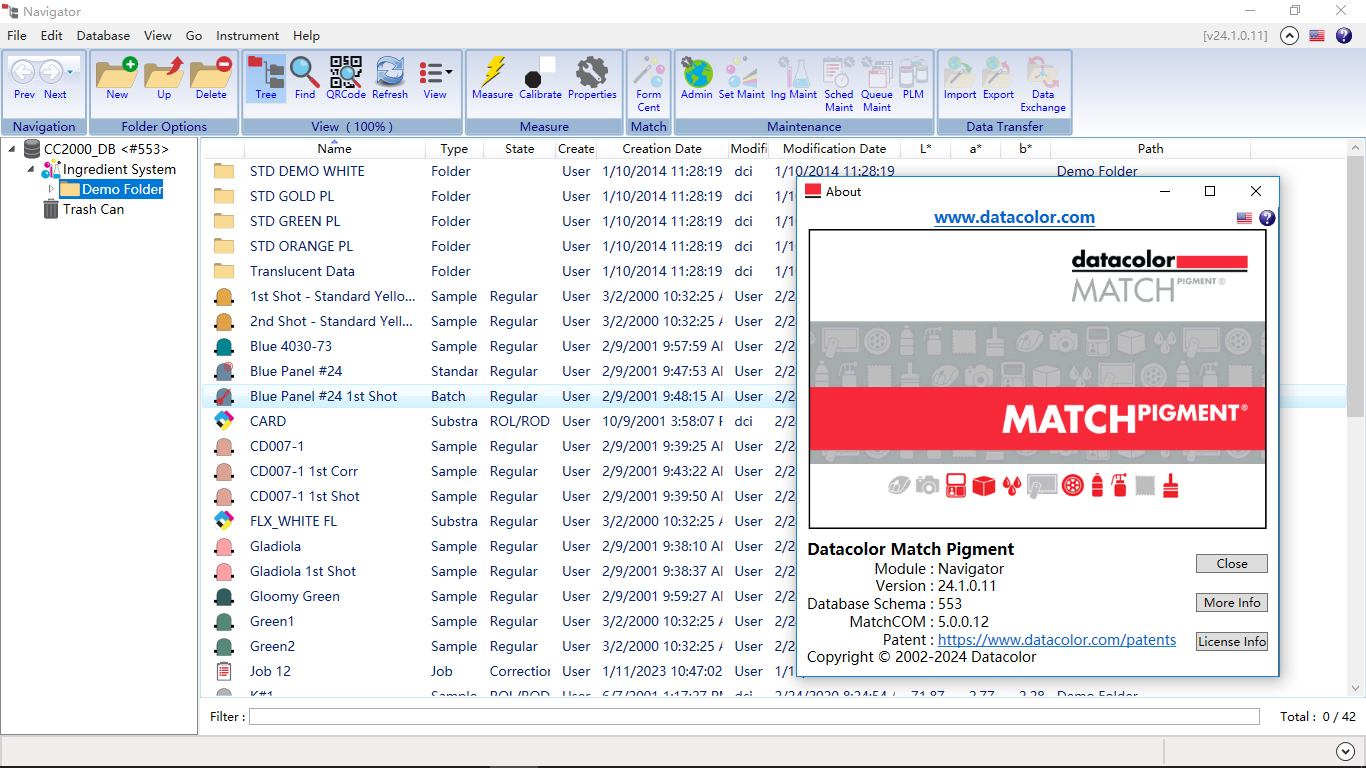This screenshot has width=1366, height=768.
Task: Open the View menu in menu bar
Action: click(158, 35)
